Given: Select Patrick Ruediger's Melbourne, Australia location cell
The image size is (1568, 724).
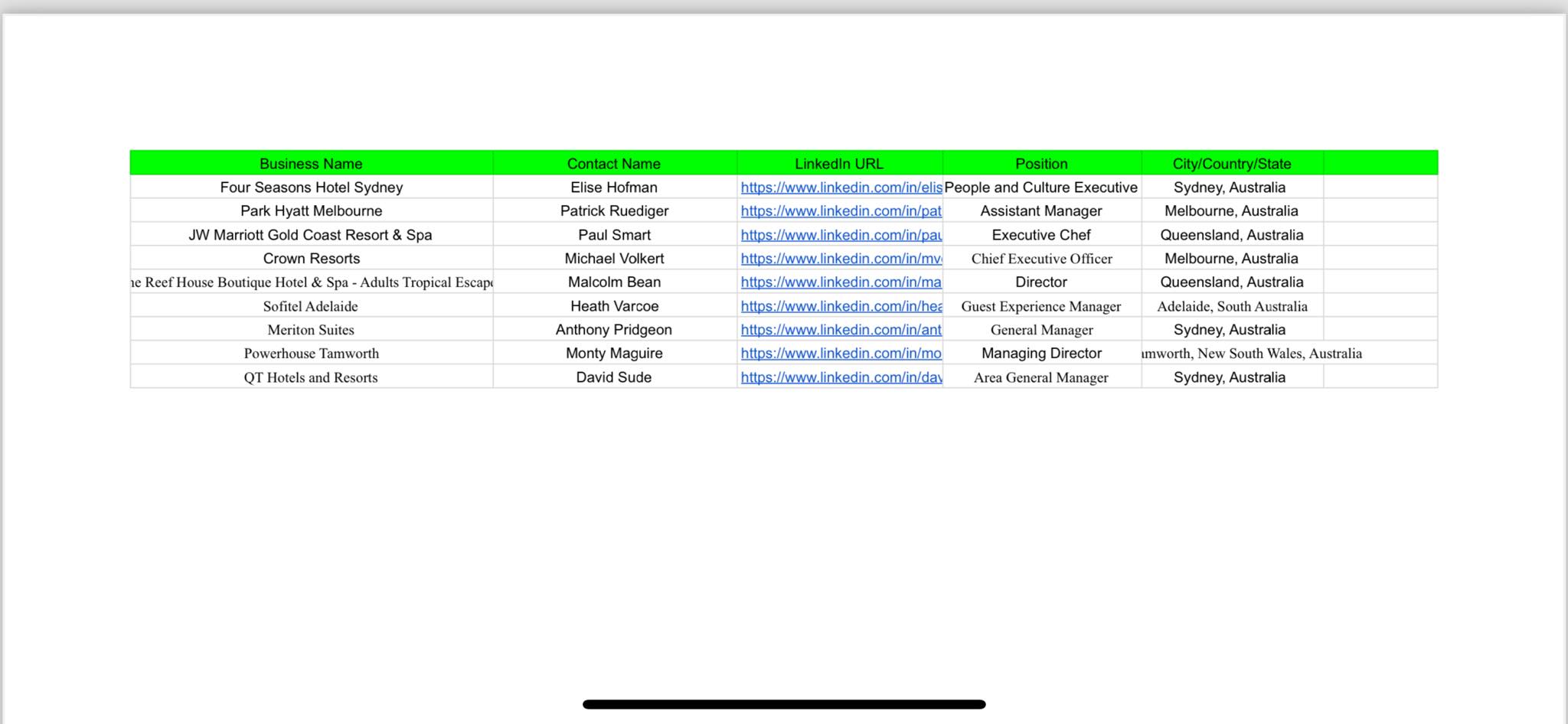Looking at the screenshot, I should (1233, 211).
